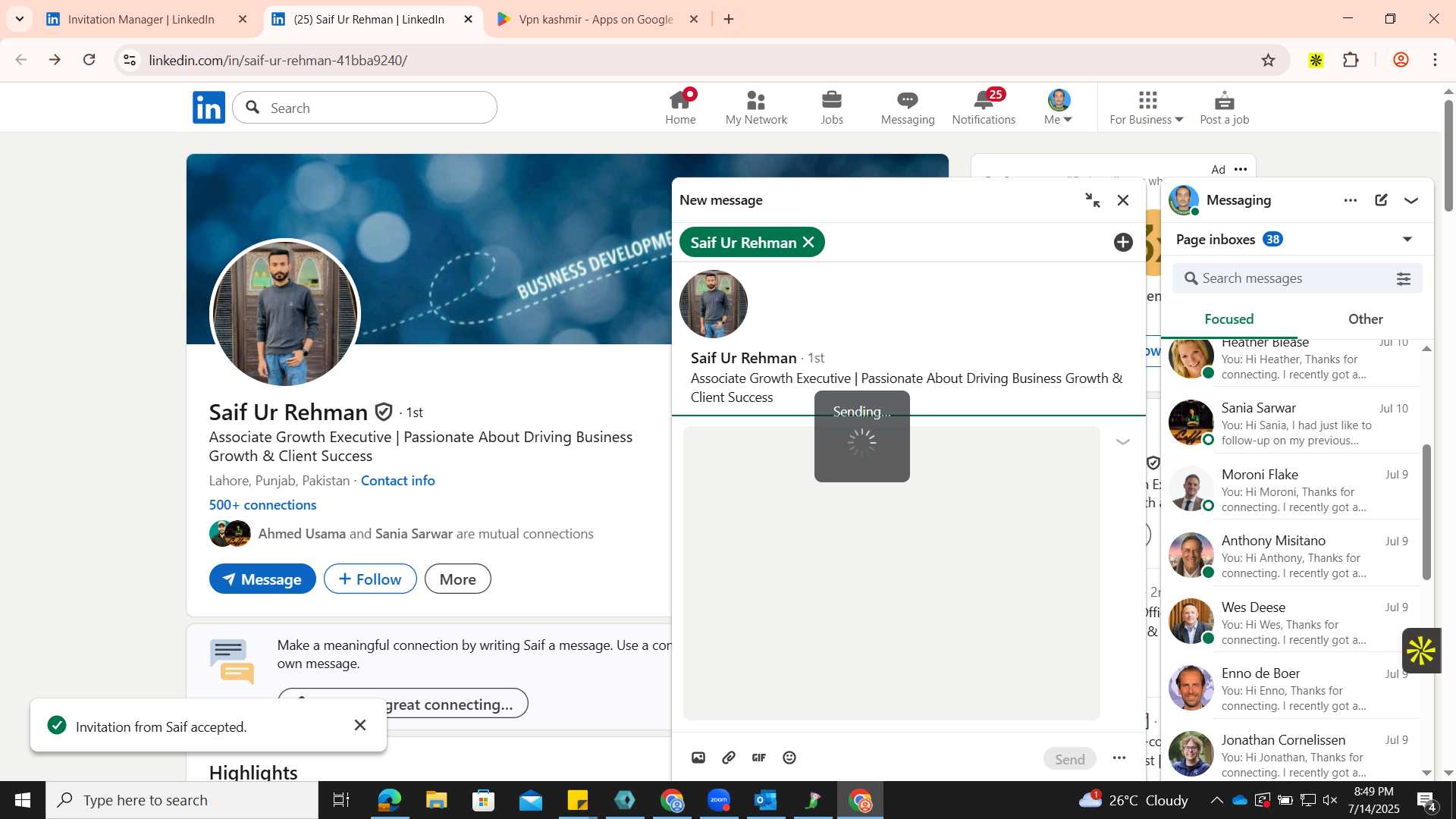Image resolution: width=1456 pixels, height=819 pixels.
Task: Show hidden system tray icons
Action: coord(1216,800)
